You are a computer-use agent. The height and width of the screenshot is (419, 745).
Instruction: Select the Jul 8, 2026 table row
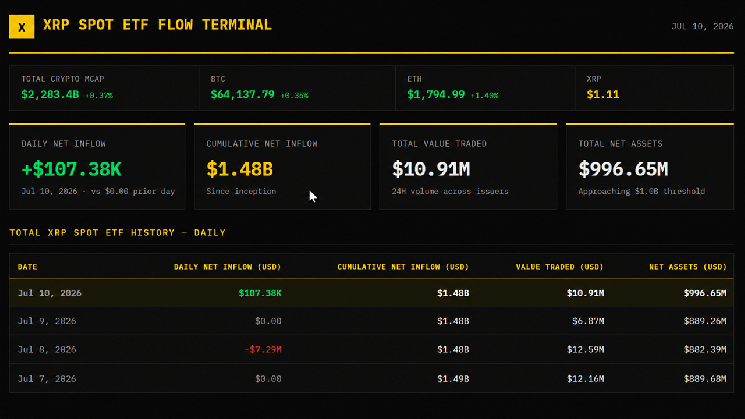(x=372, y=350)
